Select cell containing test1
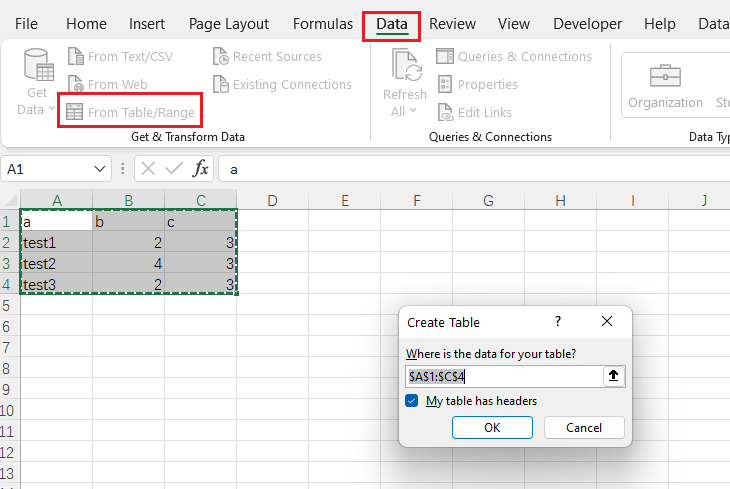 56,242
